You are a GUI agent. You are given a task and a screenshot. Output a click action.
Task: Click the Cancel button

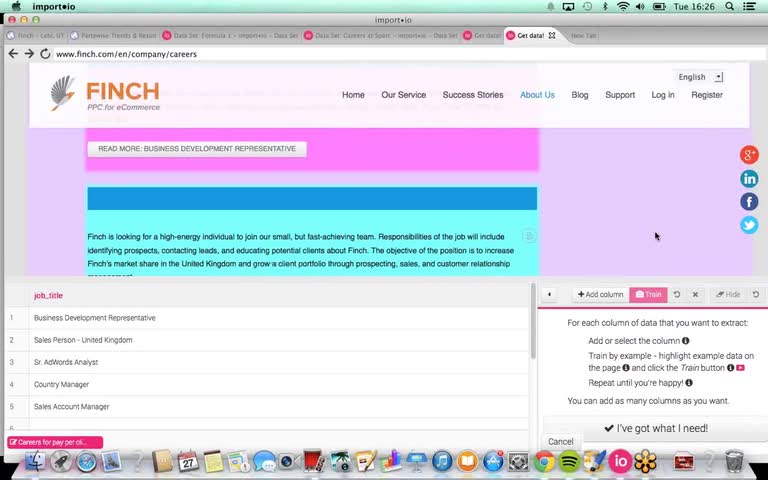coord(560,442)
